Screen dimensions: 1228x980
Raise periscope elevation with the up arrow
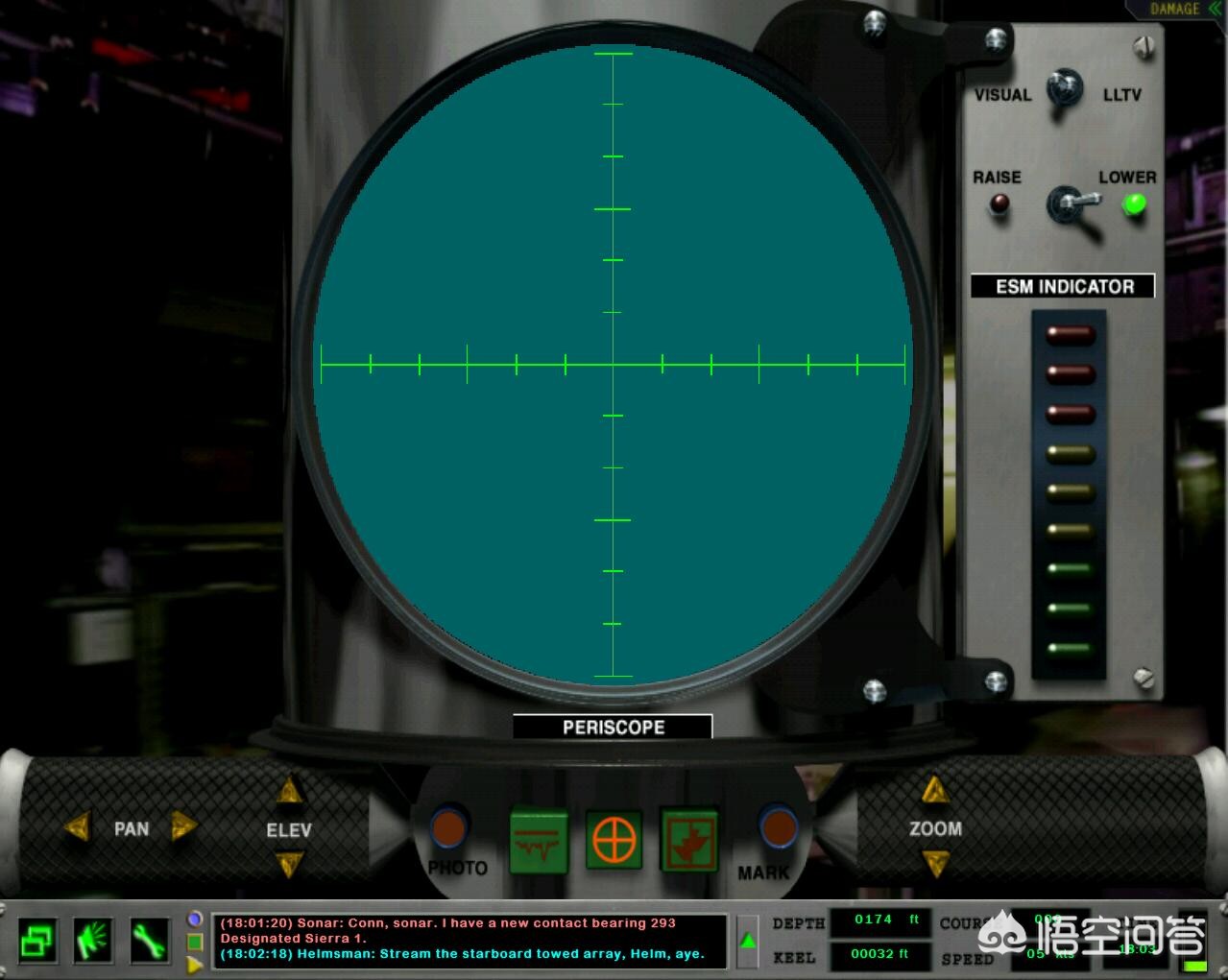click(288, 792)
